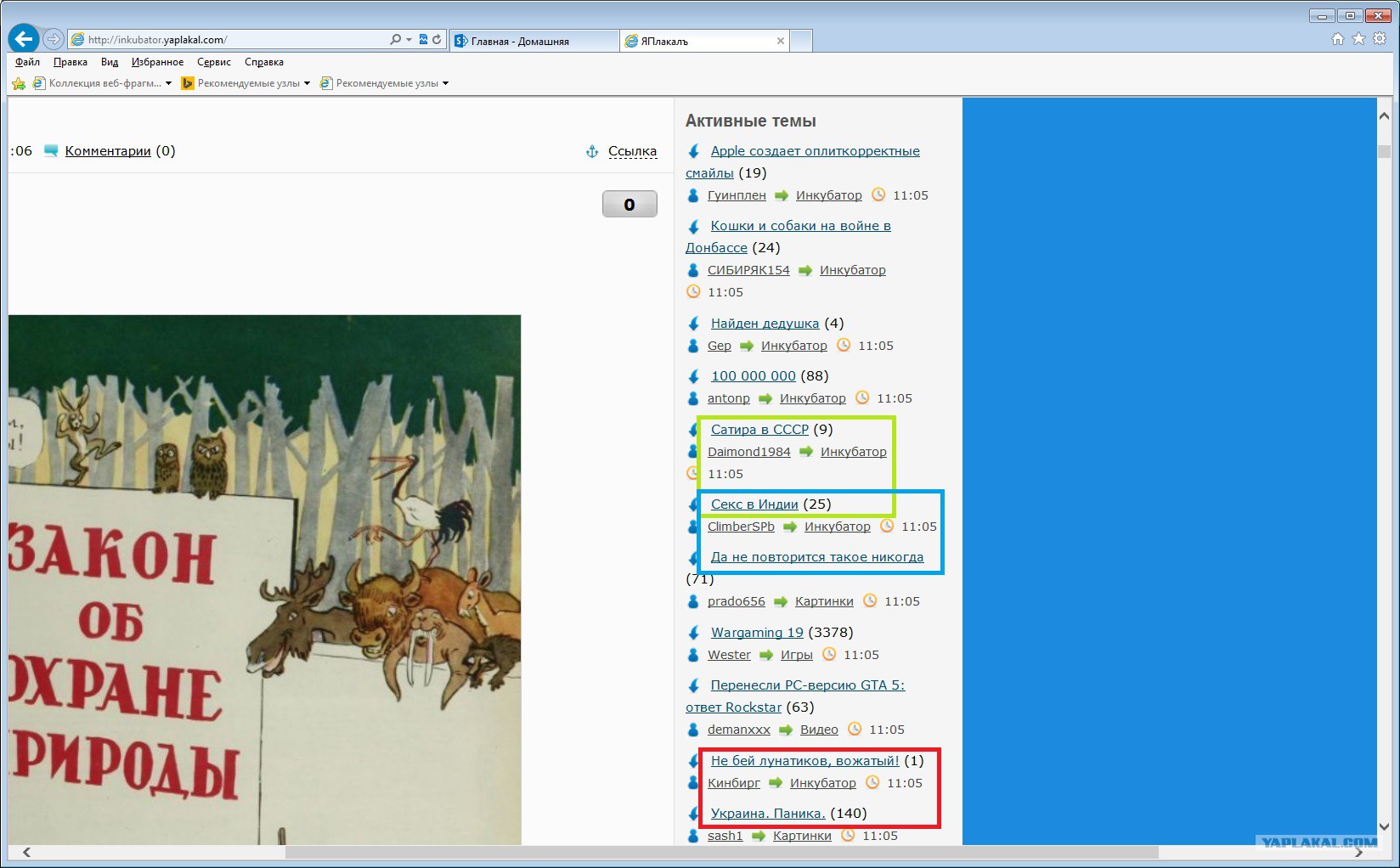1400x868 pixels.
Task: Open the topic Не бей лунатиков, вожатый!
Action: [804, 761]
